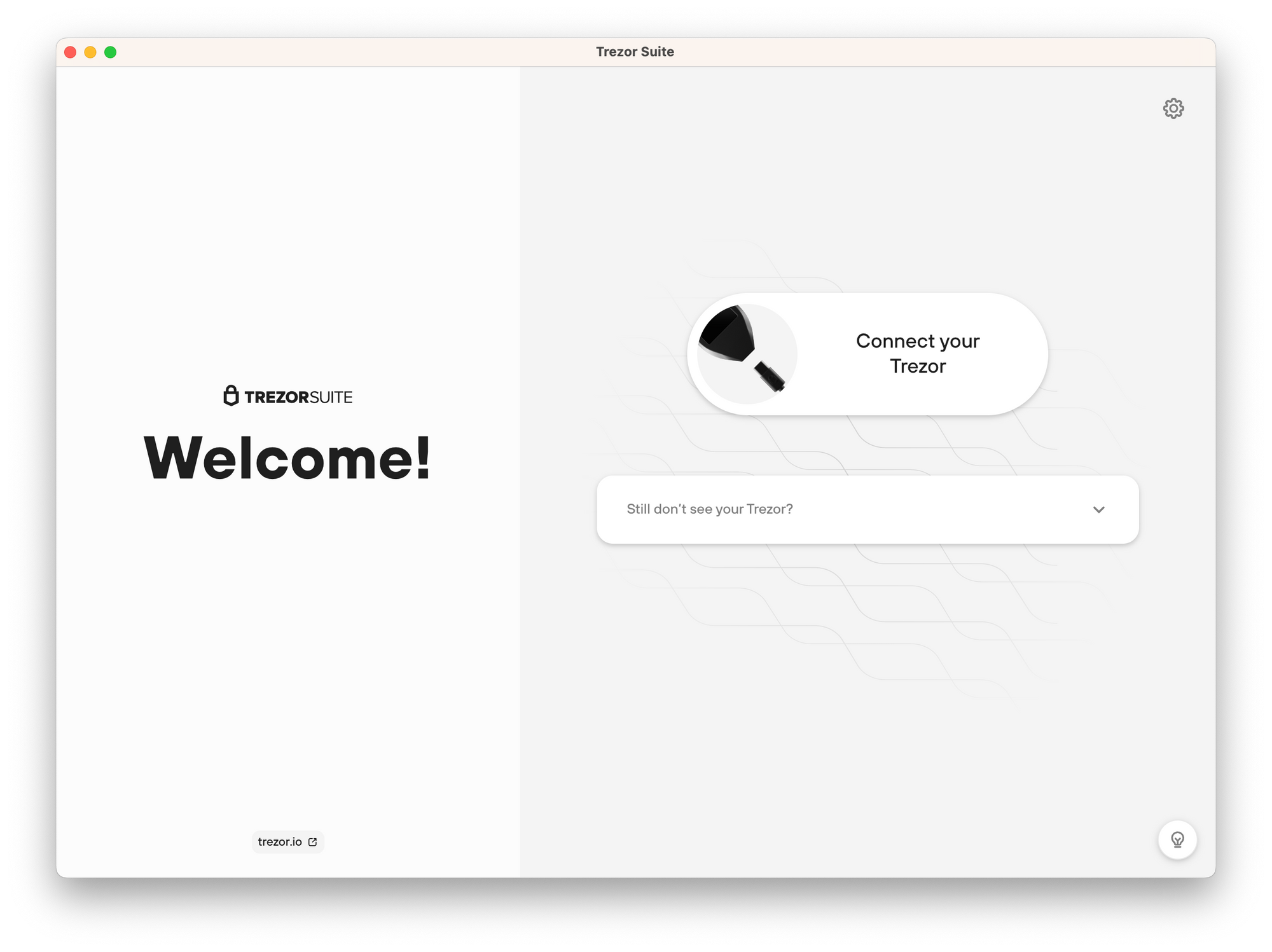
Task: Click the Connect your Trezor text label
Action: point(918,354)
